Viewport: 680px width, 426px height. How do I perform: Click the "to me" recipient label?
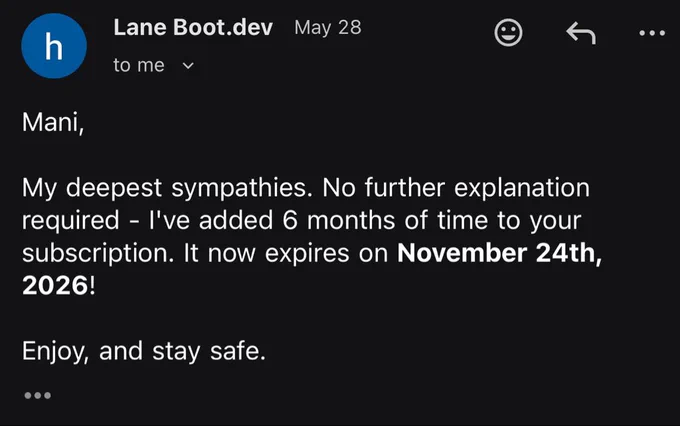[x=139, y=66]
